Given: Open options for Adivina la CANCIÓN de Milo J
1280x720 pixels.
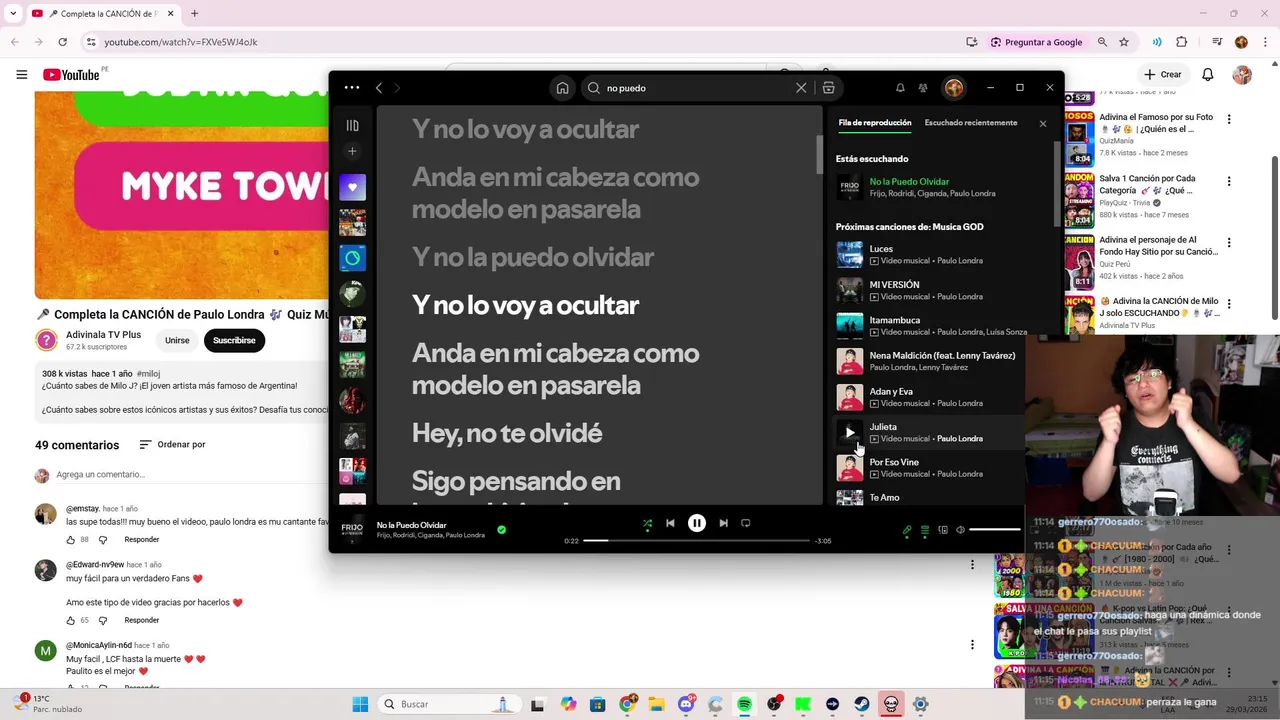Looking at the screenshot, I should [x=1229, y=304].
